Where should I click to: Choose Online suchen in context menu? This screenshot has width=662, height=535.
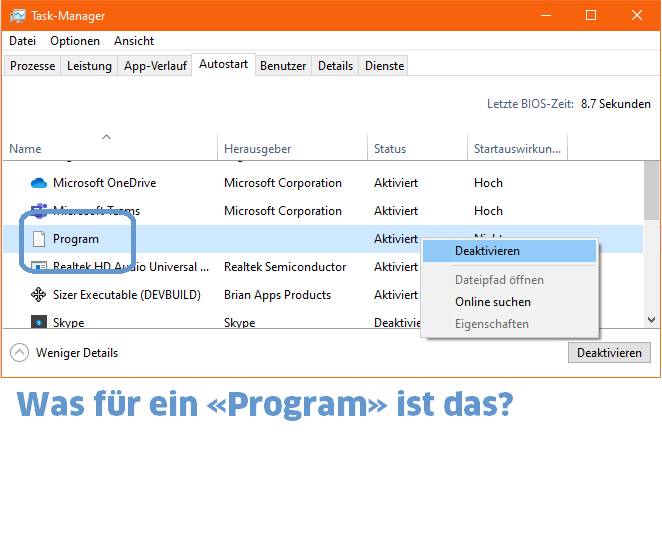[x=493, y=302]
